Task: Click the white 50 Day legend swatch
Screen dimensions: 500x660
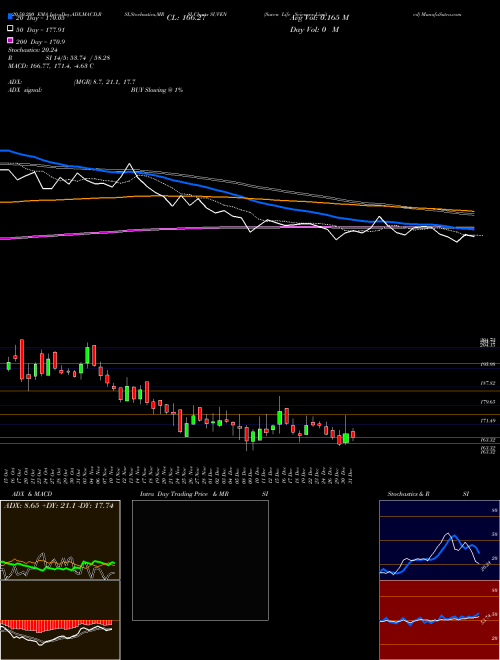Action: tap(11, 29)
